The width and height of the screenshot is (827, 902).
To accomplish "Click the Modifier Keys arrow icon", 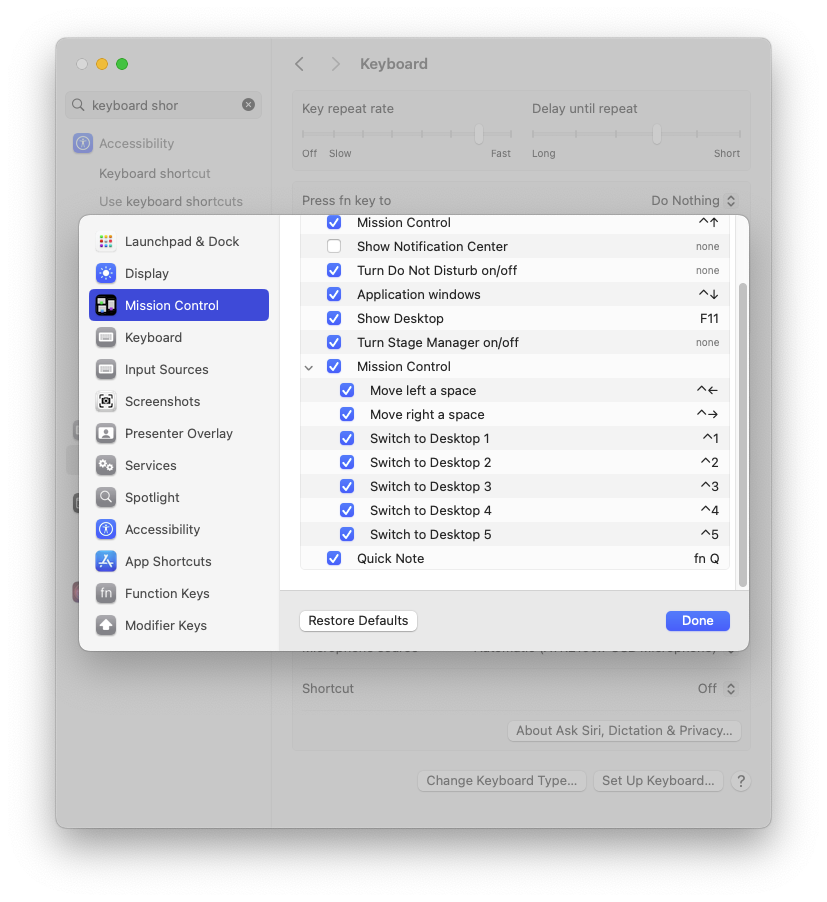I will [106, 625].
